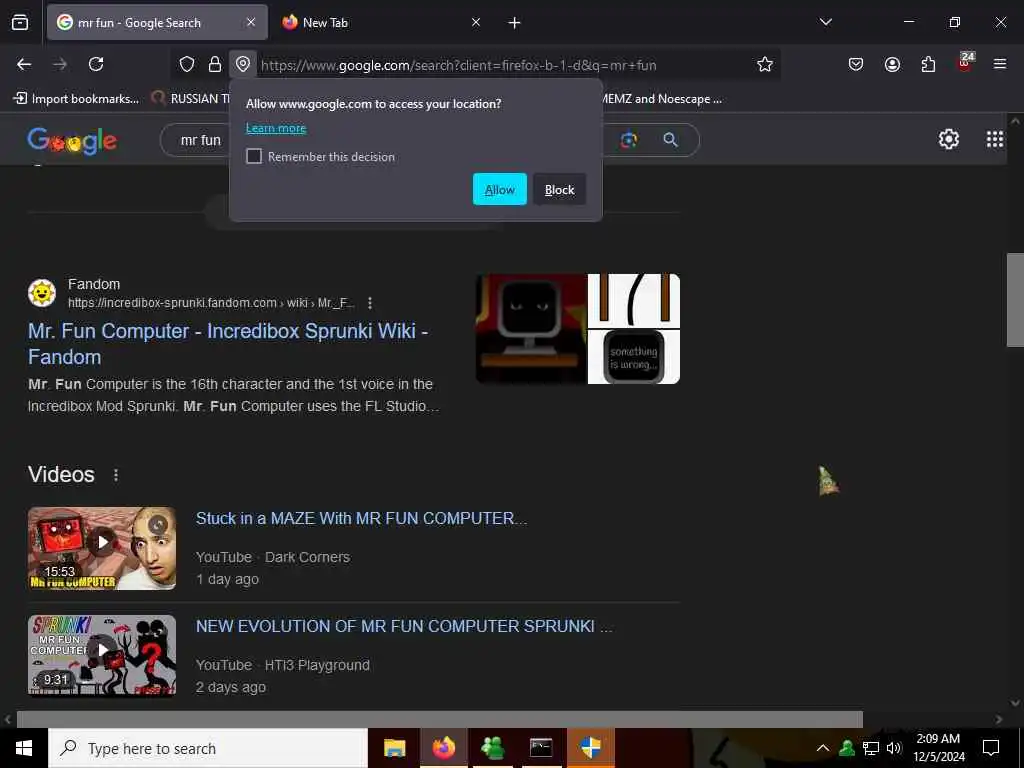This screenshot has width=1024, height=768.
Task: Click the vertical page scrollbar thumb
Action: pyautogui.click(x=1015, y=300)
